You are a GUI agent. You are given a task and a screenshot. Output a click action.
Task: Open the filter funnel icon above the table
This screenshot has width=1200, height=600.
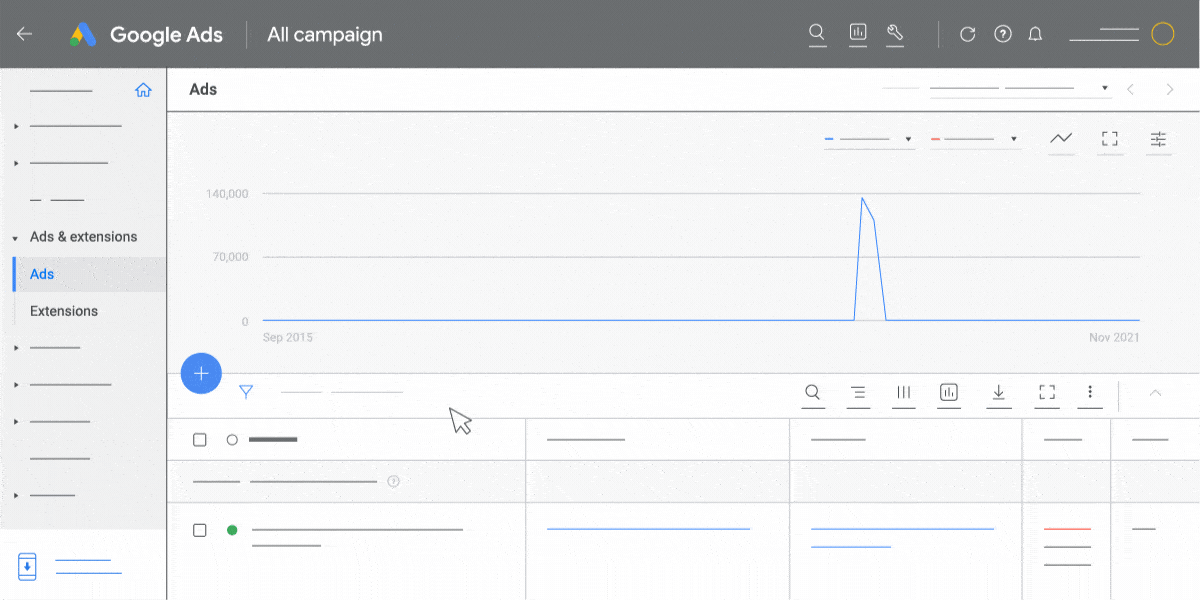(x=247, y=392)
